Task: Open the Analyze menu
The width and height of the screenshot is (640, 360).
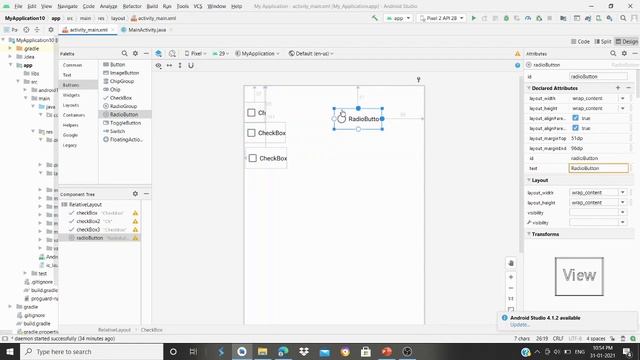Action: pyautogui.click(x=108, y=6)
